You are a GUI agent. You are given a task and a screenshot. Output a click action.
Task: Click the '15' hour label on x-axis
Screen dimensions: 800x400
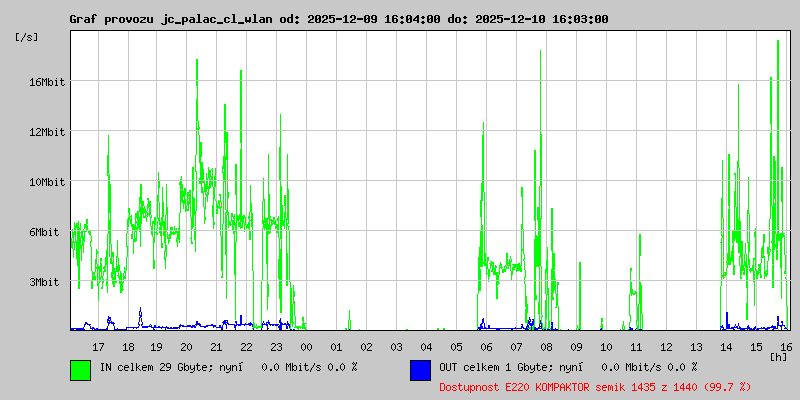(756, 347)
